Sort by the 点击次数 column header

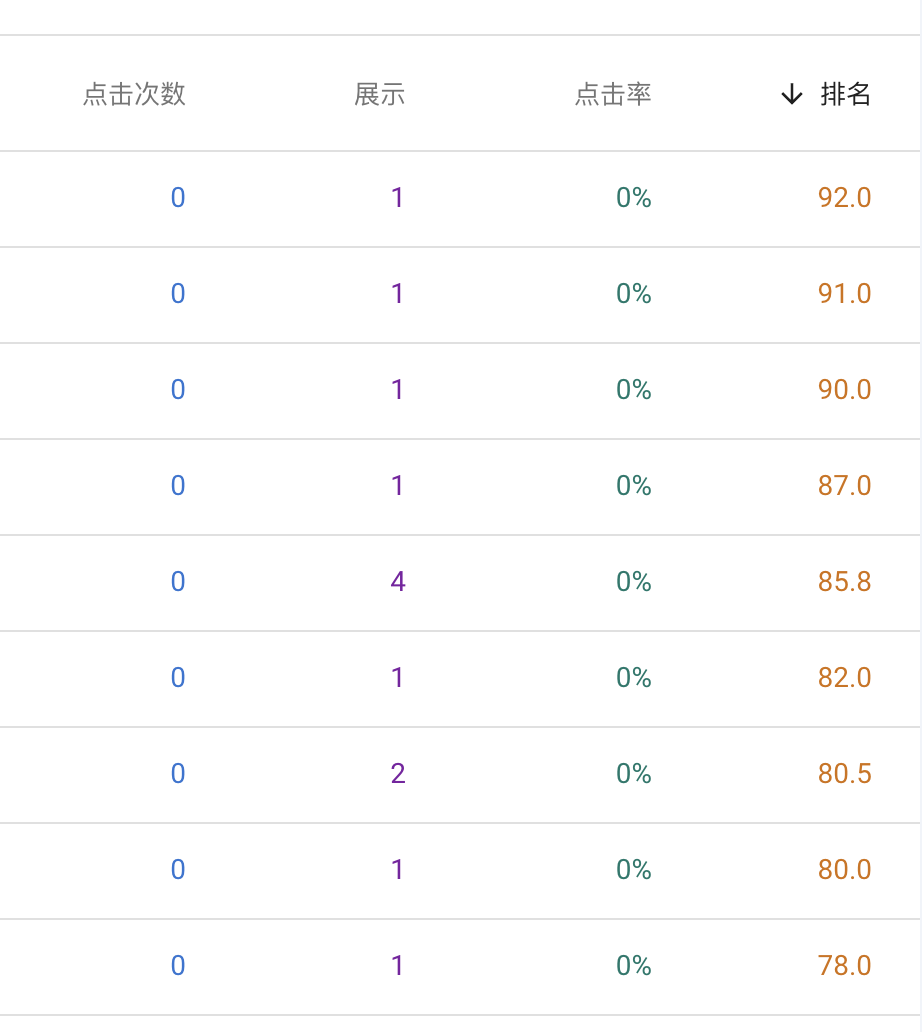[134, 94]
